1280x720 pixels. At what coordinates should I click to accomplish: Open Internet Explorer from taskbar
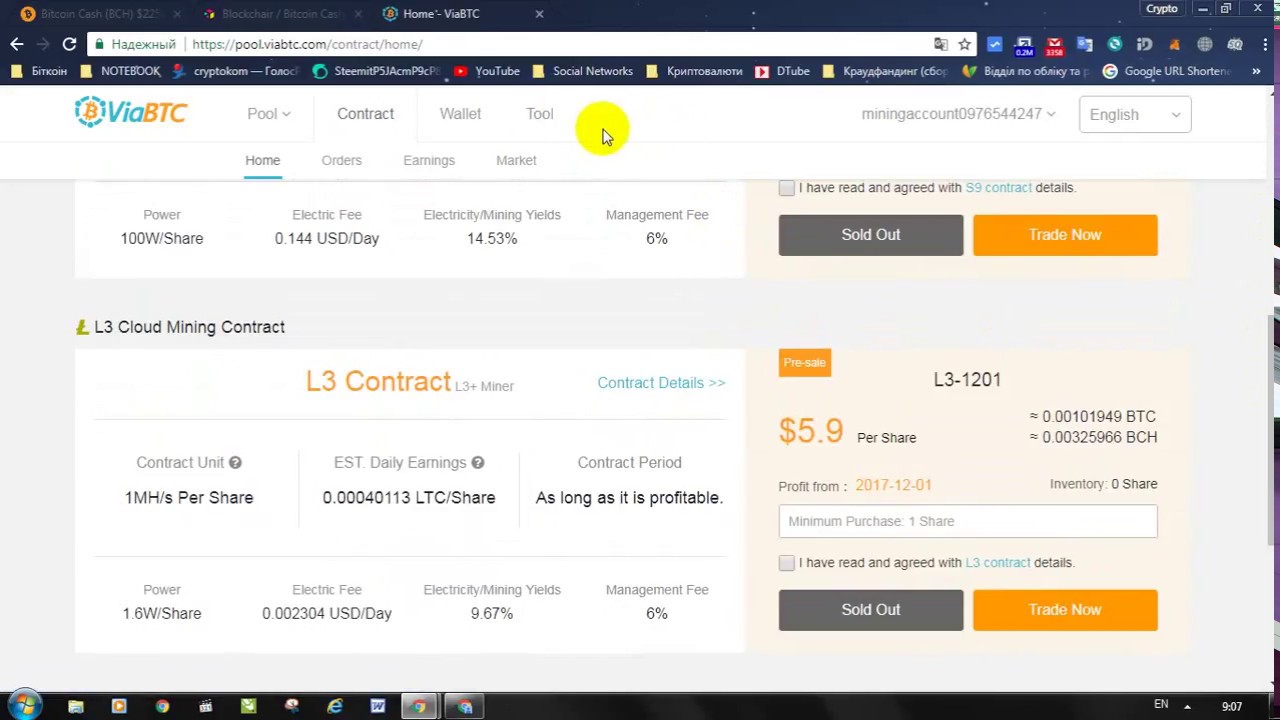335,706
